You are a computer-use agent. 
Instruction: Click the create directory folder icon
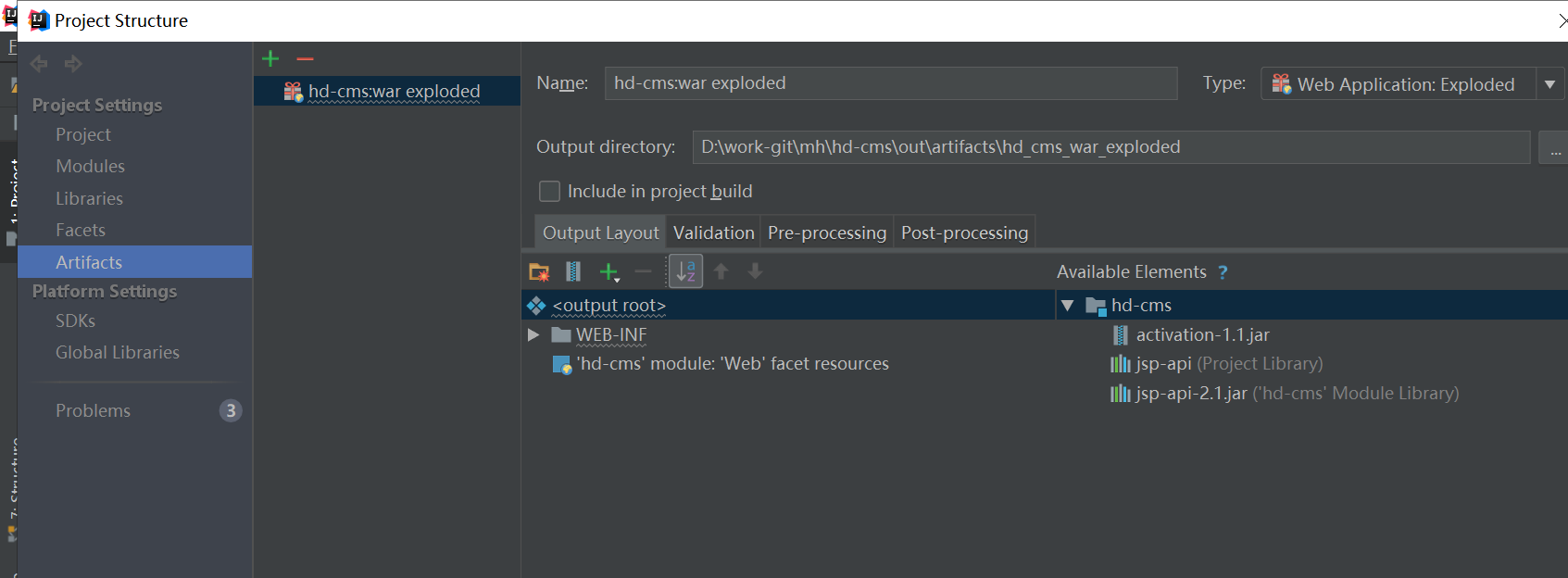[x=539, y=271]
